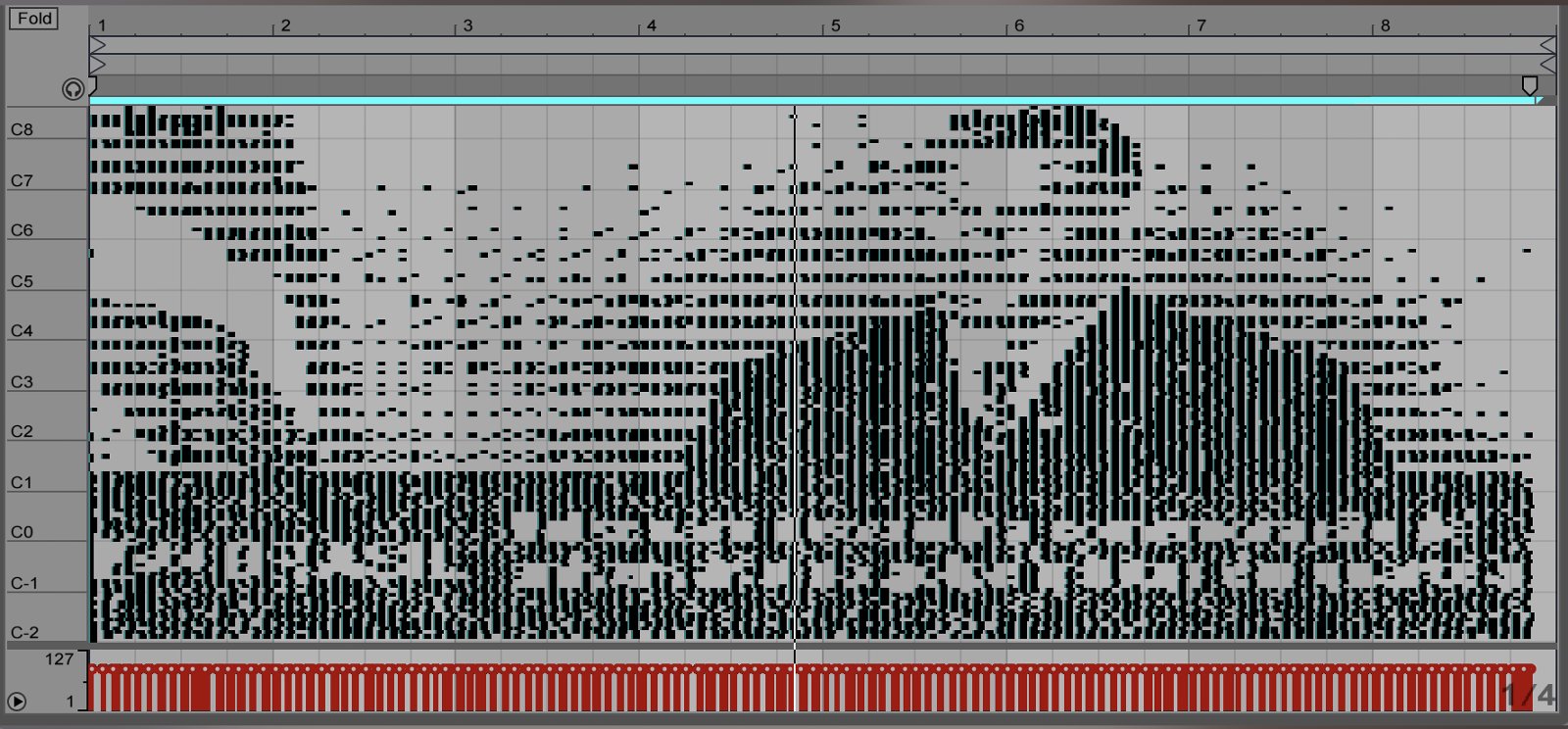
Task: Click the Fold button
Action: (34, 19)
